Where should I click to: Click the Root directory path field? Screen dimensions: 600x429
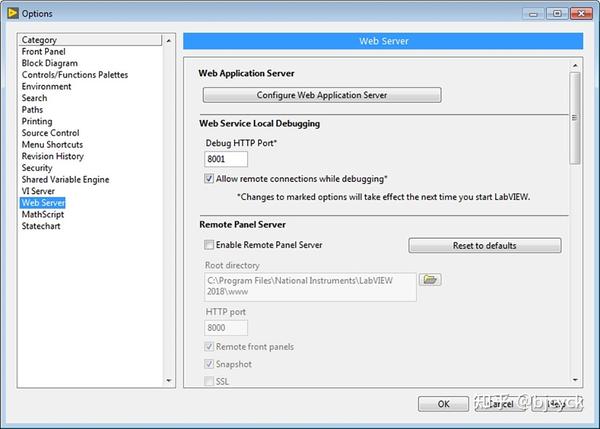click(x=310, y=287)
